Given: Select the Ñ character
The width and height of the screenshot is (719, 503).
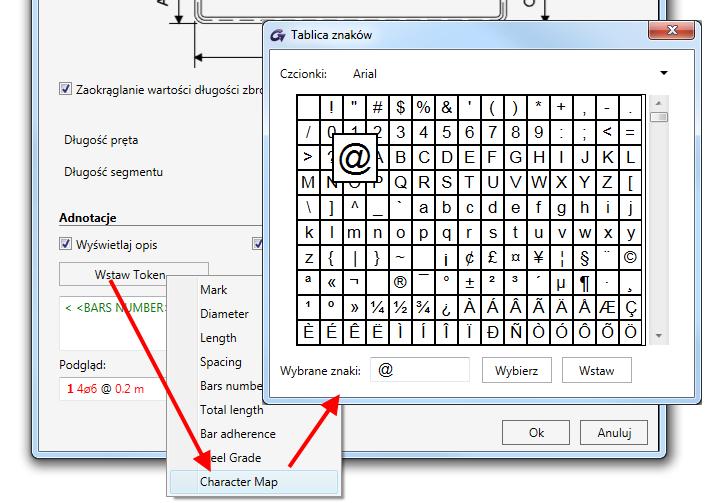Looking at the screenshot, I should point(515,332).
